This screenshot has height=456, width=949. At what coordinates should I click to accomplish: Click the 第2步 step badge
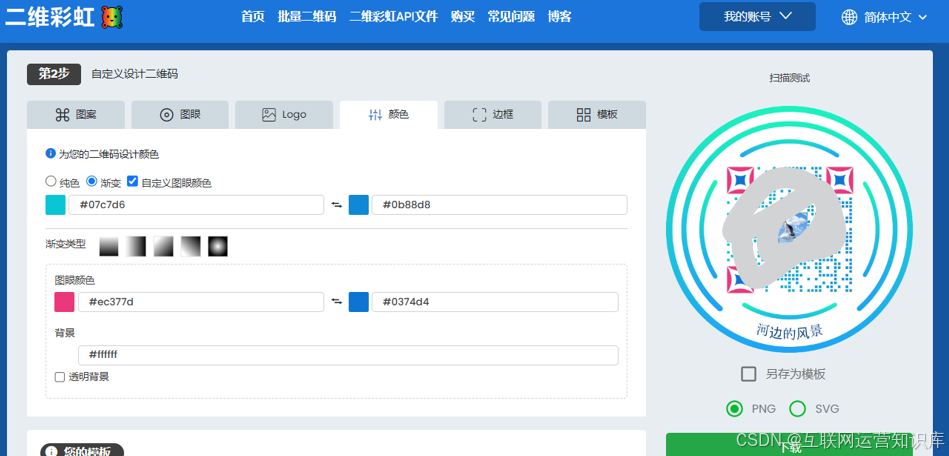(54, 74)
